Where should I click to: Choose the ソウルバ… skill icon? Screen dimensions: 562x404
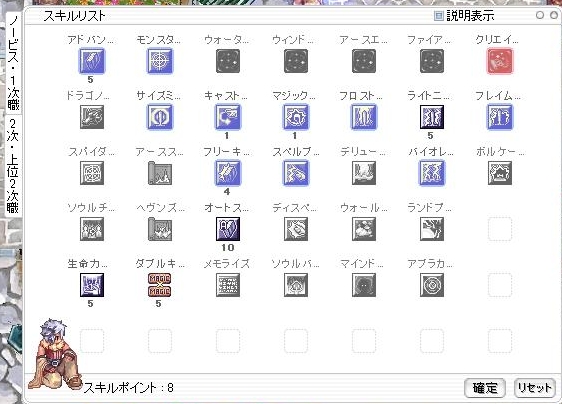coord(296,285)
